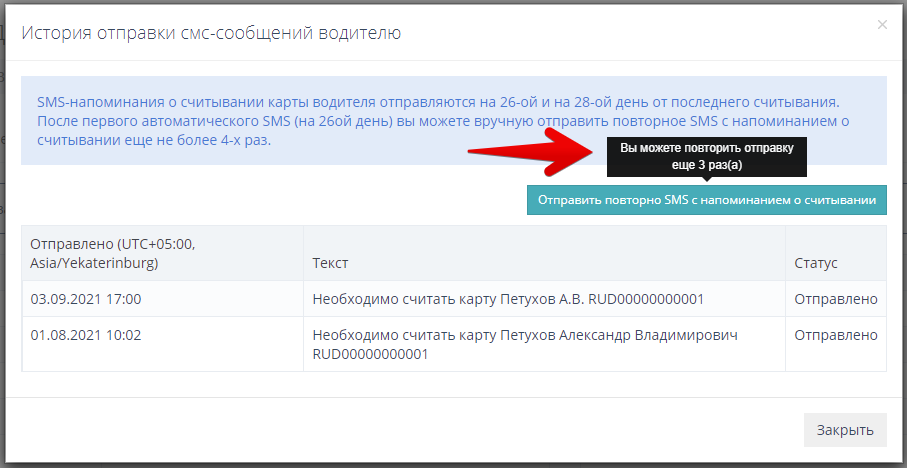Image resolution: width=907 pixels, height=468 pixels.
Task: Click the resend SMS reminder button
Action: 707,200
